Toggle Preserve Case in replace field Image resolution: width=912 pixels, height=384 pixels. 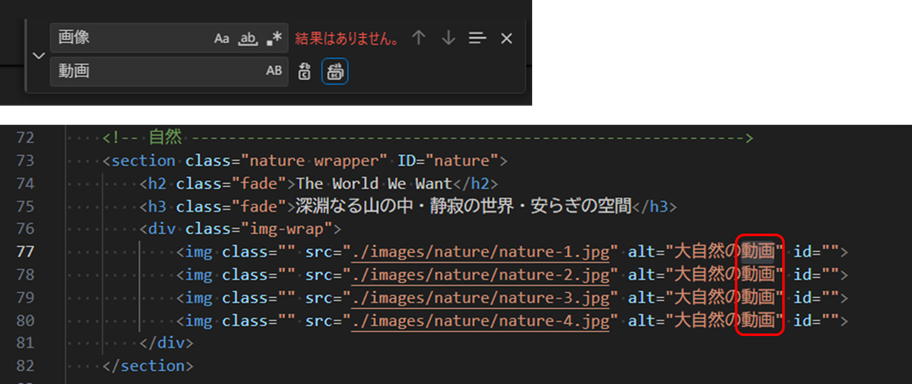pyautogui.click(x=274, y=71)
